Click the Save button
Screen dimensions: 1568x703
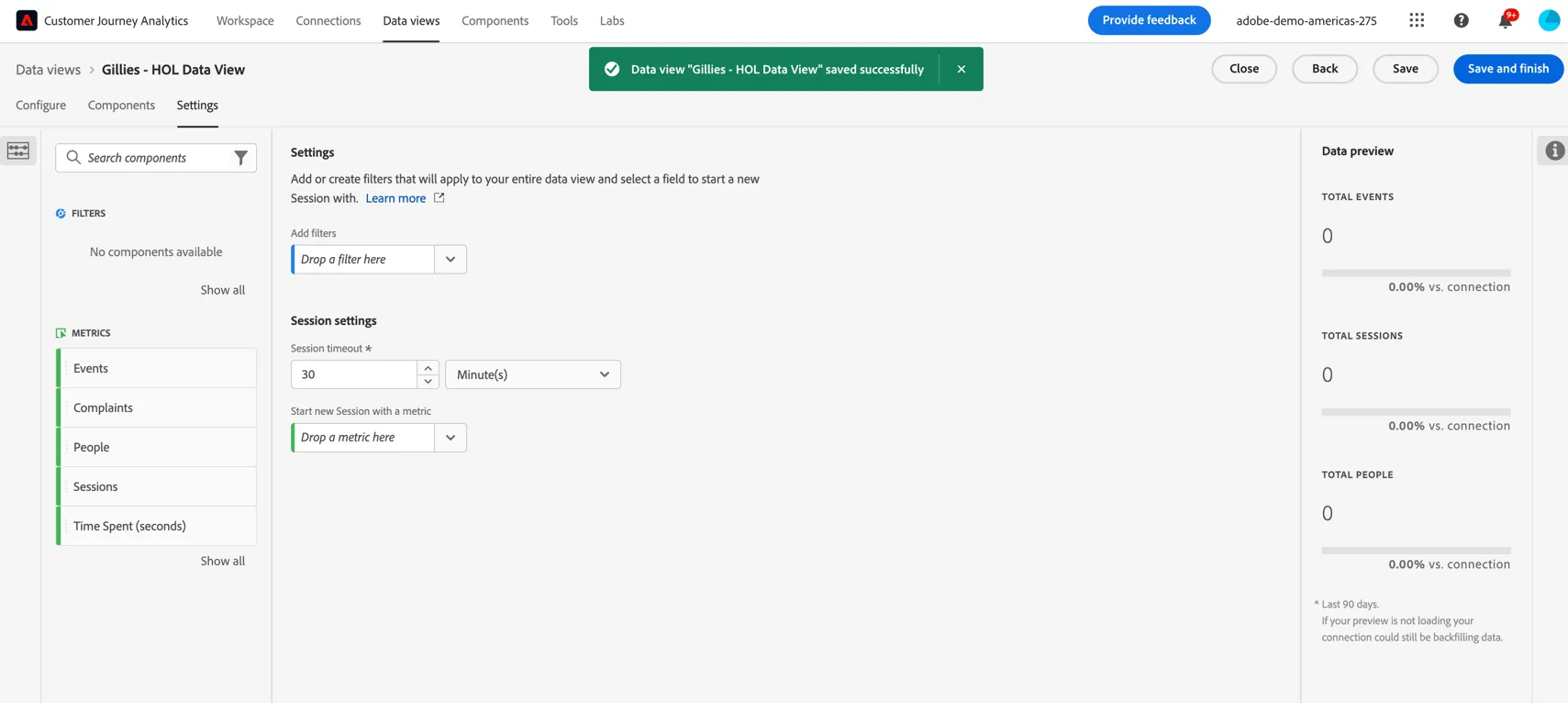point(1405,69)
